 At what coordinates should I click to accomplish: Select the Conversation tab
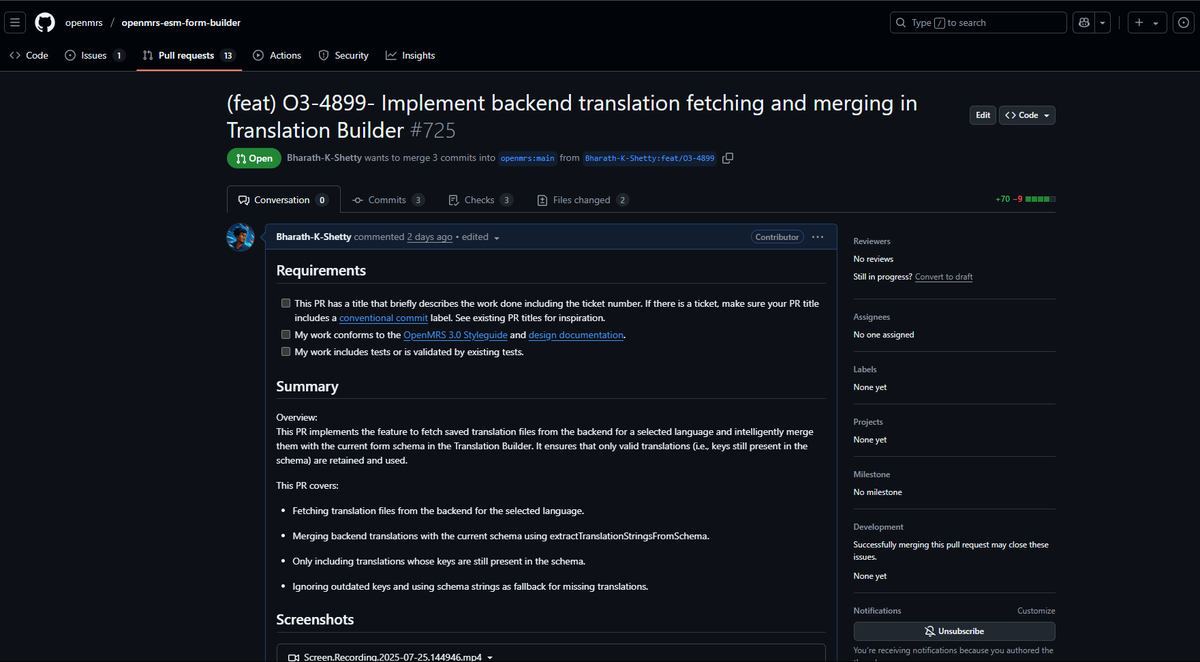click(x=283, y=200)
